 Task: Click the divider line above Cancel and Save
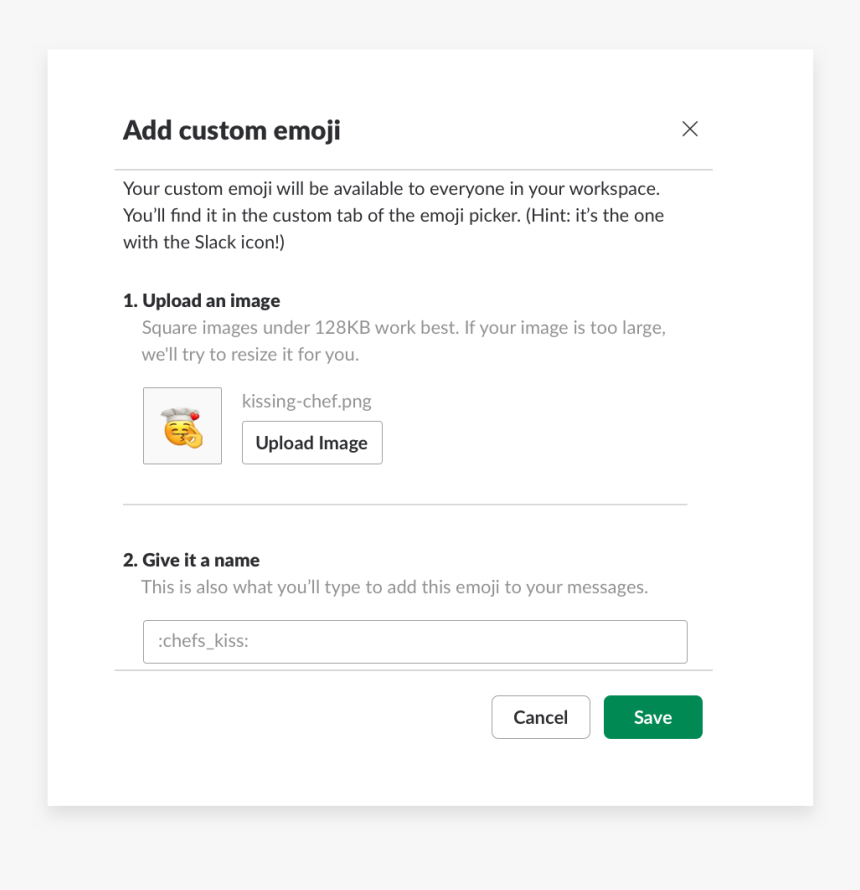pyautogui.click(x=413, y=670)
